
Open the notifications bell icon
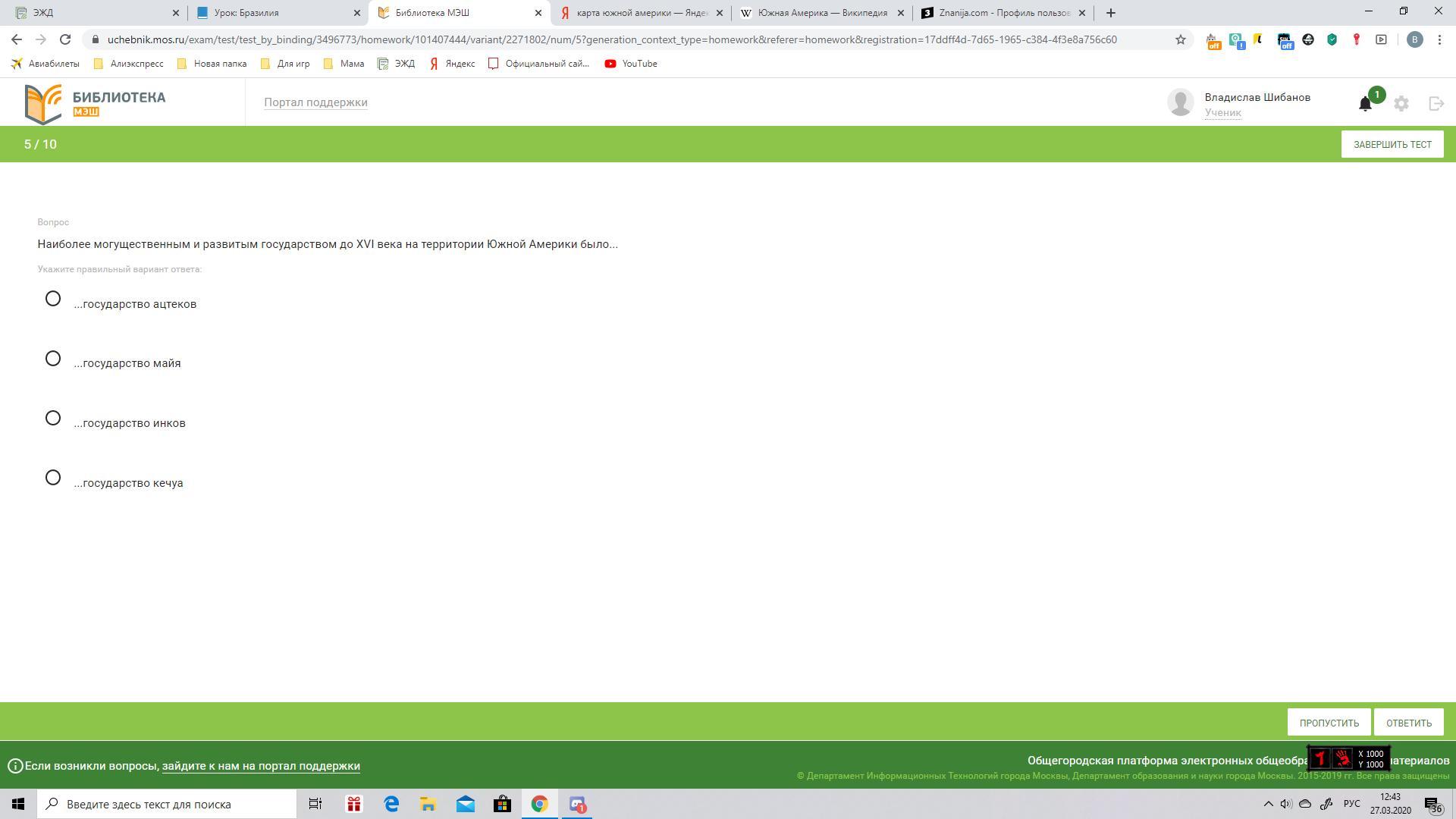click(1365, 104)
